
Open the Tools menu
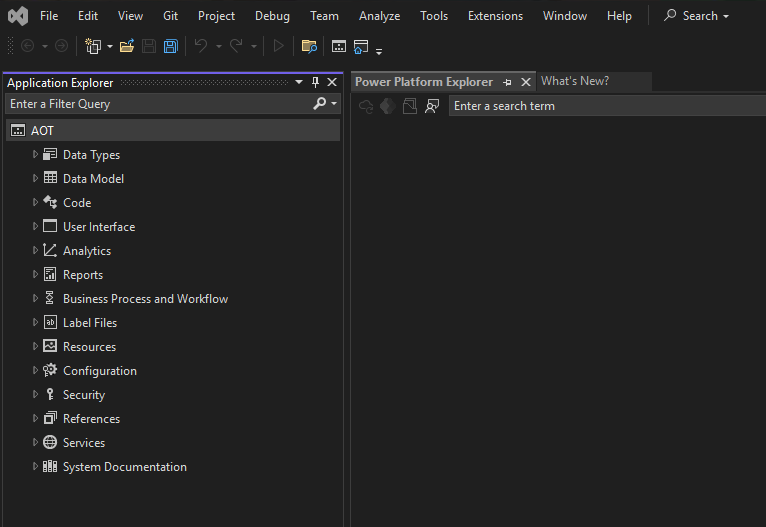click(x=434, y=16)
